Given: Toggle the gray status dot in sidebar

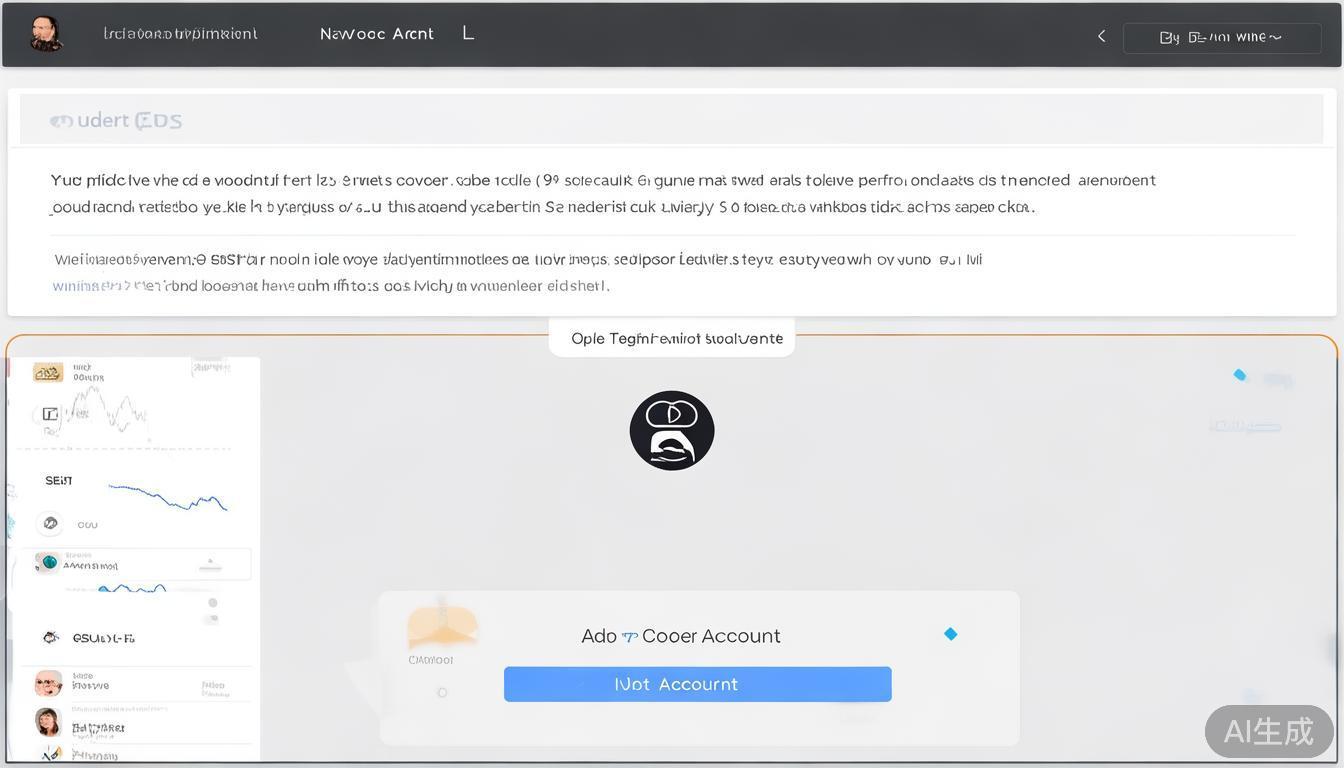Looking at the screenshot, I should pos(212,603).
